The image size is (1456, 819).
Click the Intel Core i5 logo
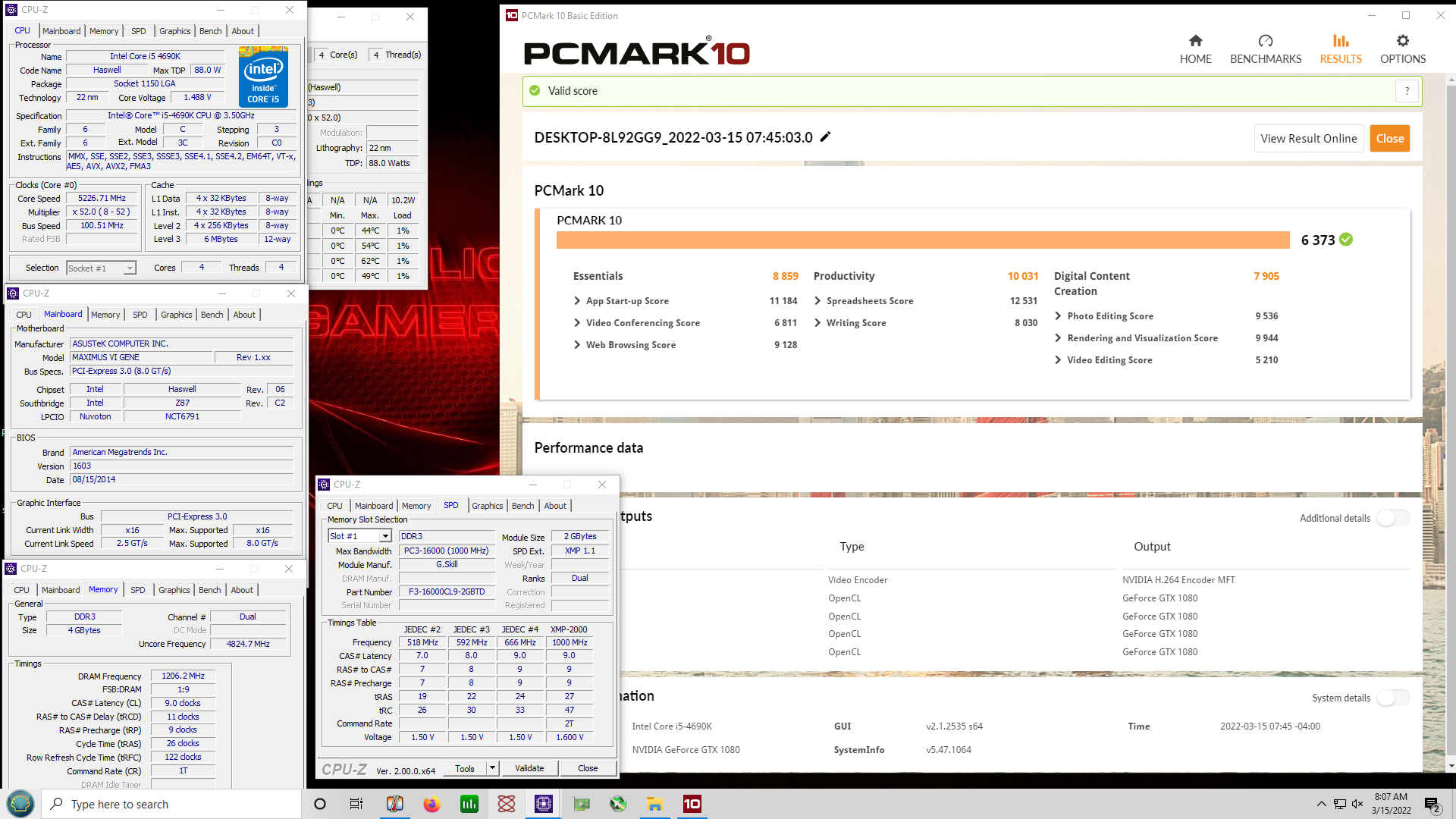click(263, 77)
